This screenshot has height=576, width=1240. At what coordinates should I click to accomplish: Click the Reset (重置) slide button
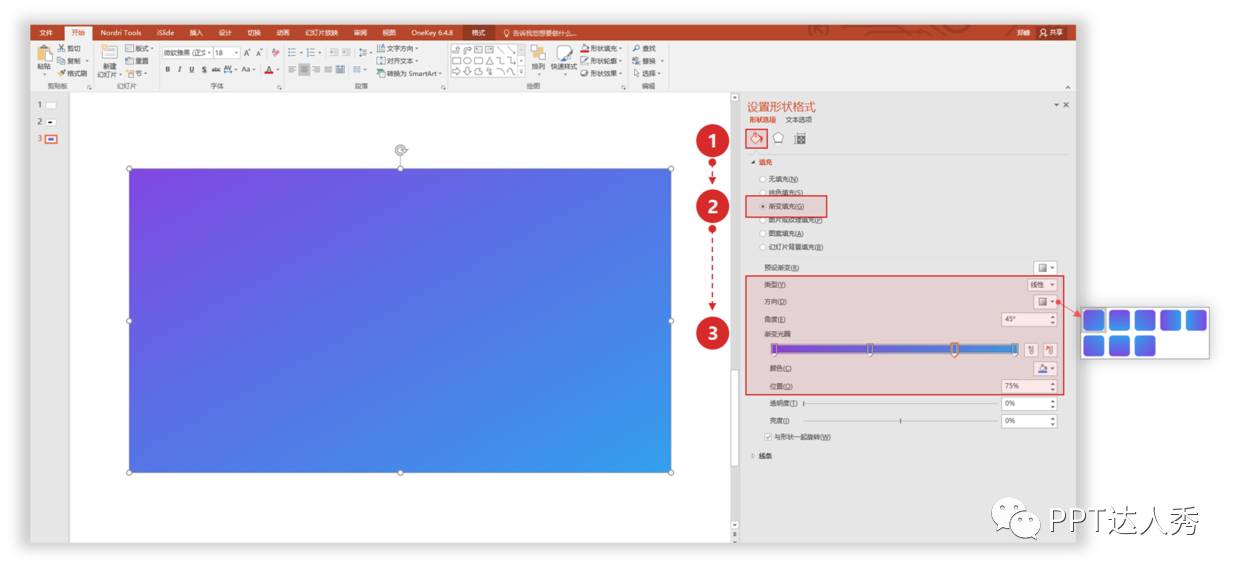137,61
